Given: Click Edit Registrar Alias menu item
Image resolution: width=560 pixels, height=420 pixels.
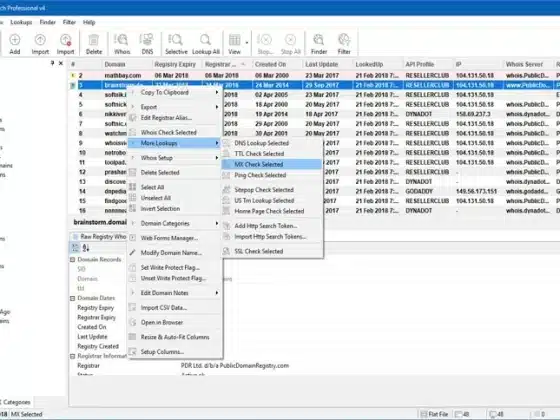Looking at the screenshot, I should 175,118.
